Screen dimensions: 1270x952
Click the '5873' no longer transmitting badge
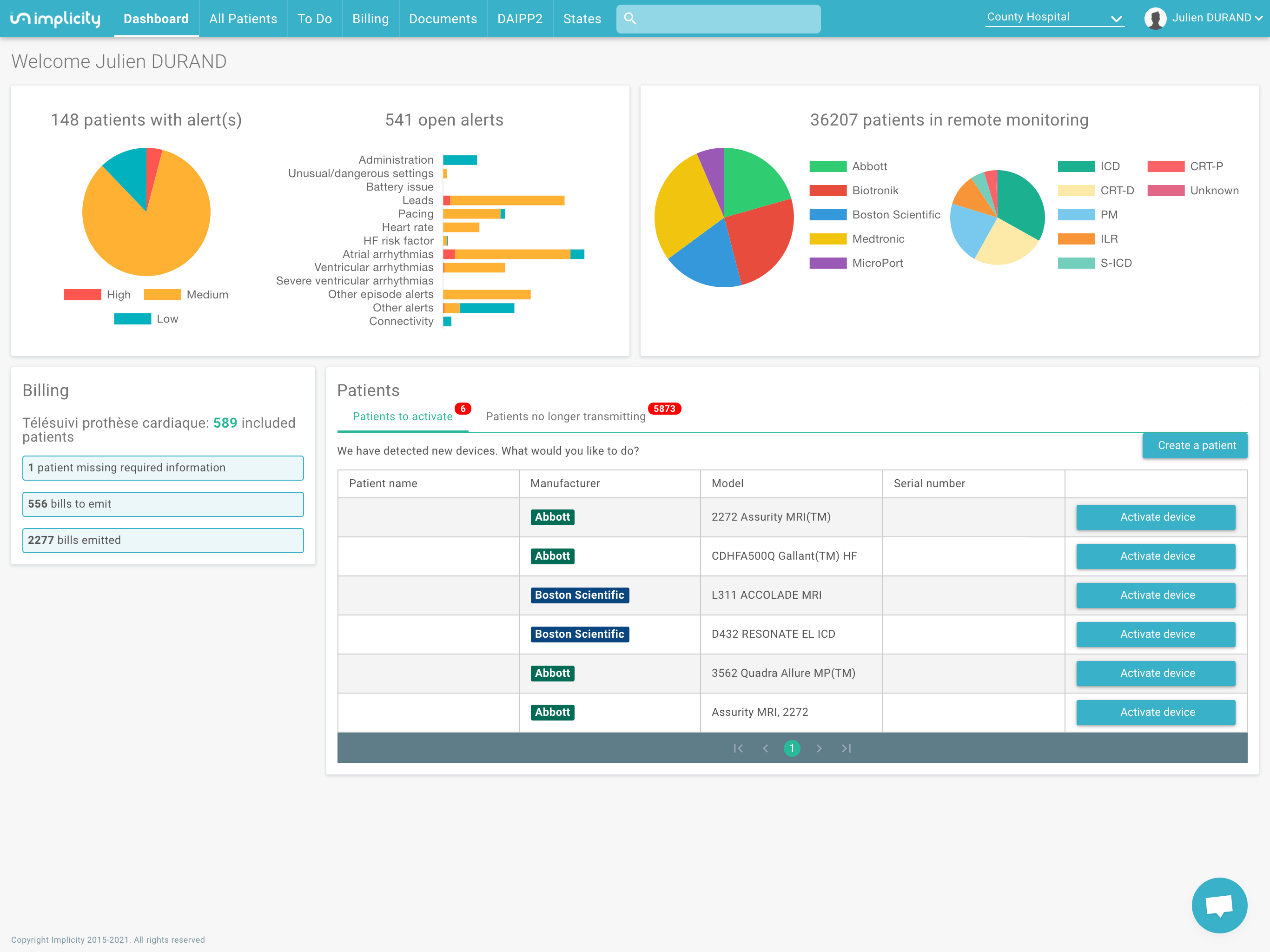coord(664,409)
